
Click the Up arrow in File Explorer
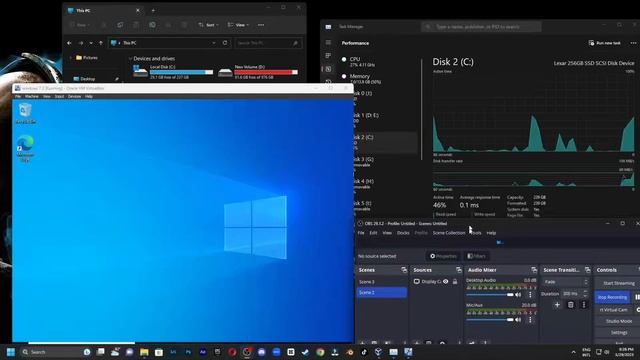tap(101, 43)
